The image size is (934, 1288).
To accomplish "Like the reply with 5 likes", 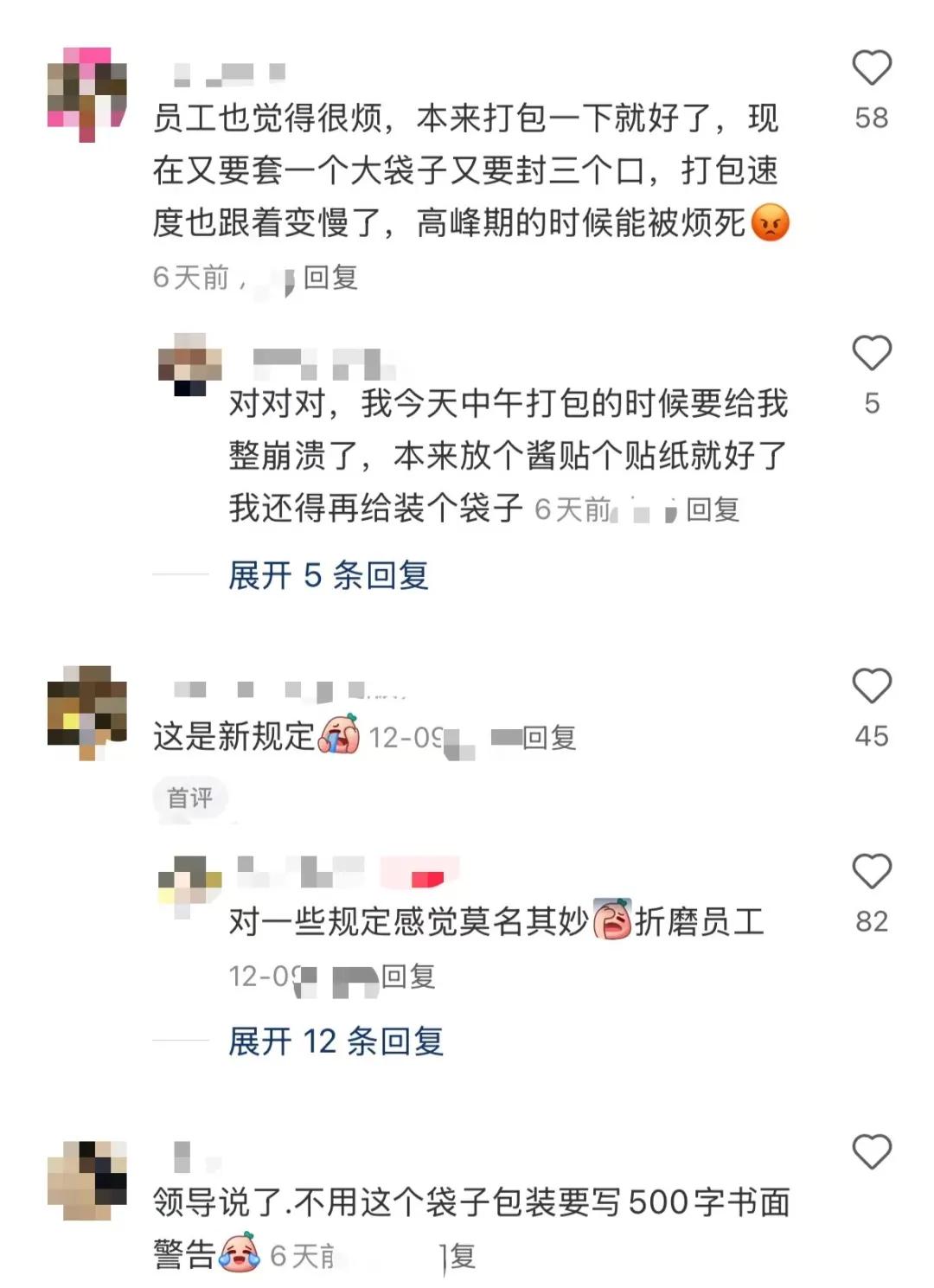I will pyautogui.click(x=871, y=353).
